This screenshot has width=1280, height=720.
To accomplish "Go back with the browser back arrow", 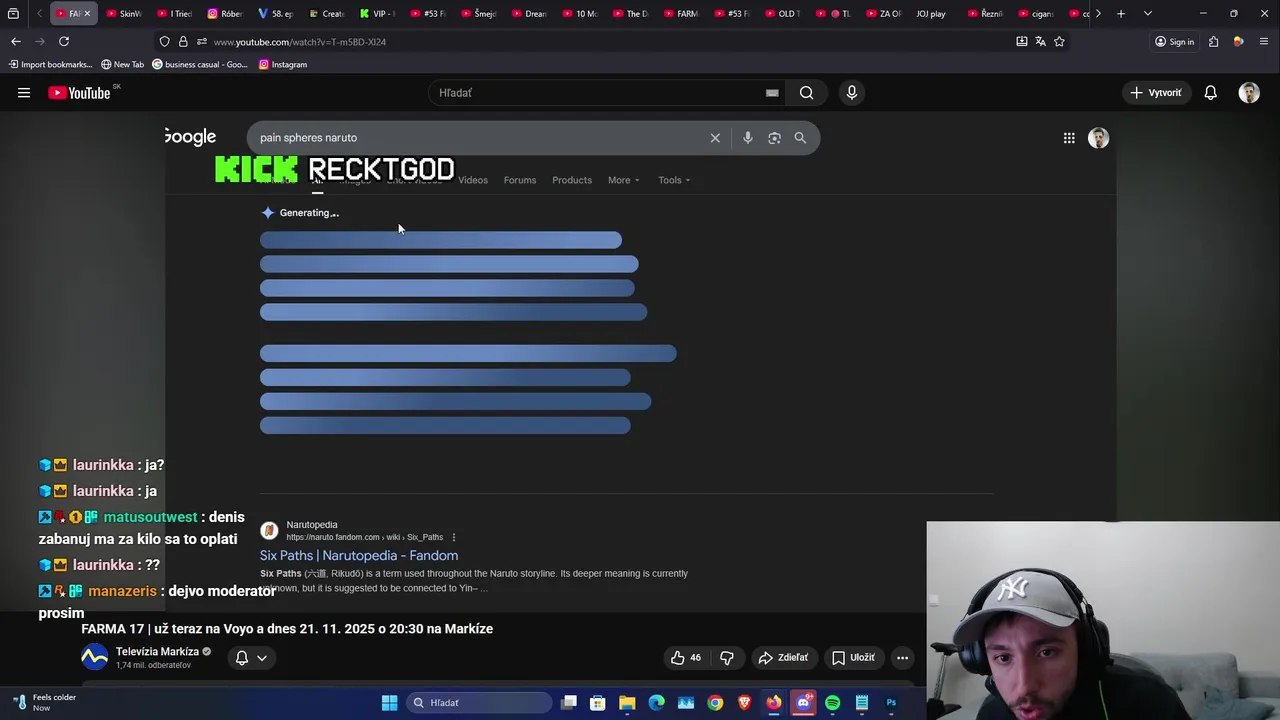I will 16,41.
